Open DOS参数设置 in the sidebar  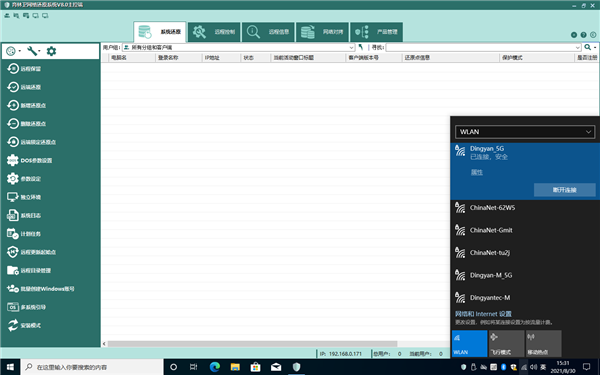click(x=29, y=160)
